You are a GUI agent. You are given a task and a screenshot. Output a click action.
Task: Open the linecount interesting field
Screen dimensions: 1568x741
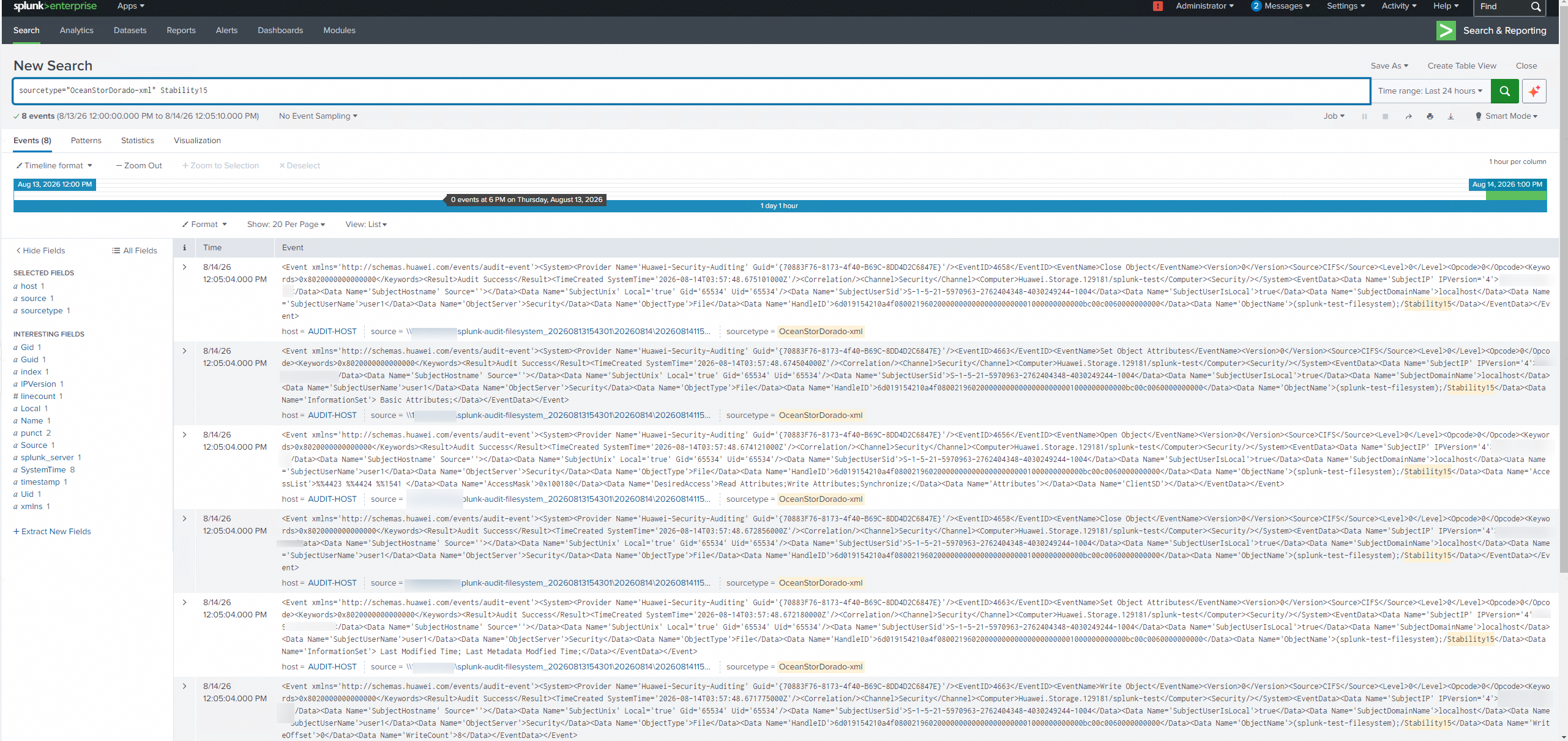tap(38, 397)
